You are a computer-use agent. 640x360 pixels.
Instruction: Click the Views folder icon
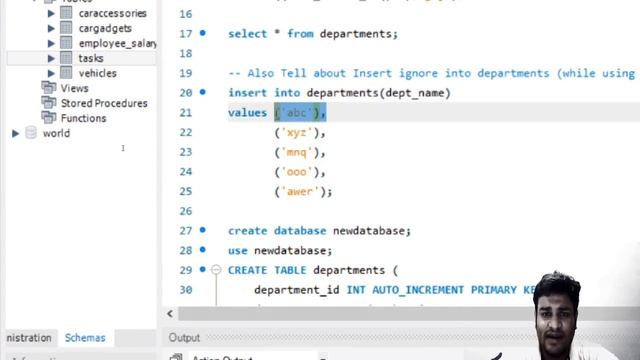(49, 88)
